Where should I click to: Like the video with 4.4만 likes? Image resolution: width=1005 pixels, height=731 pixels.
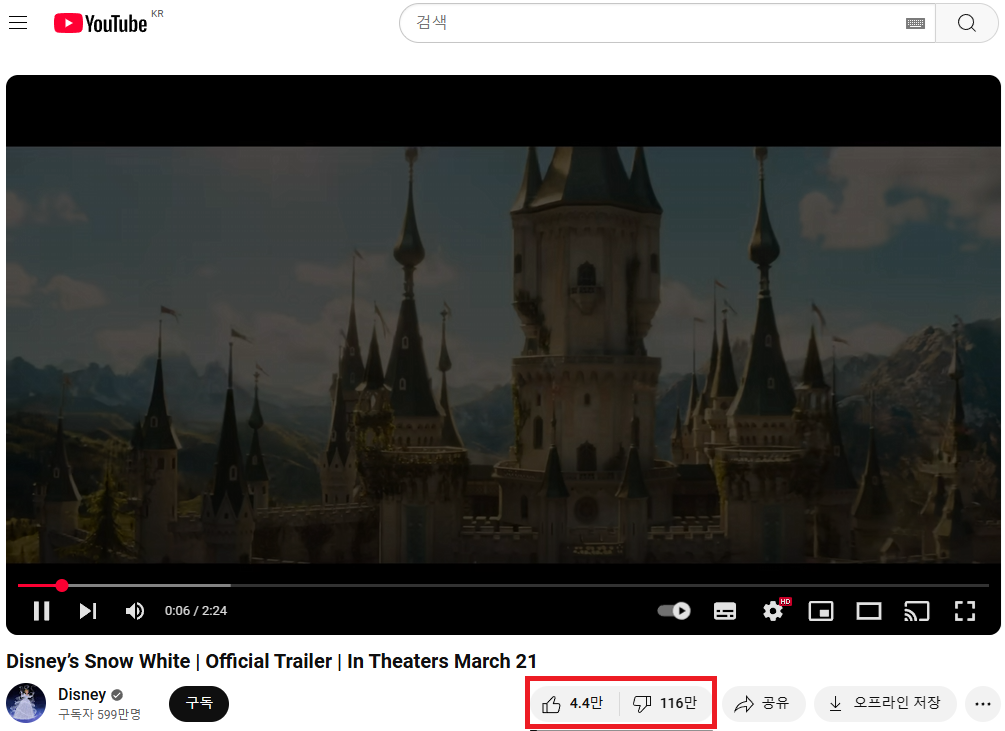point(572,703)
